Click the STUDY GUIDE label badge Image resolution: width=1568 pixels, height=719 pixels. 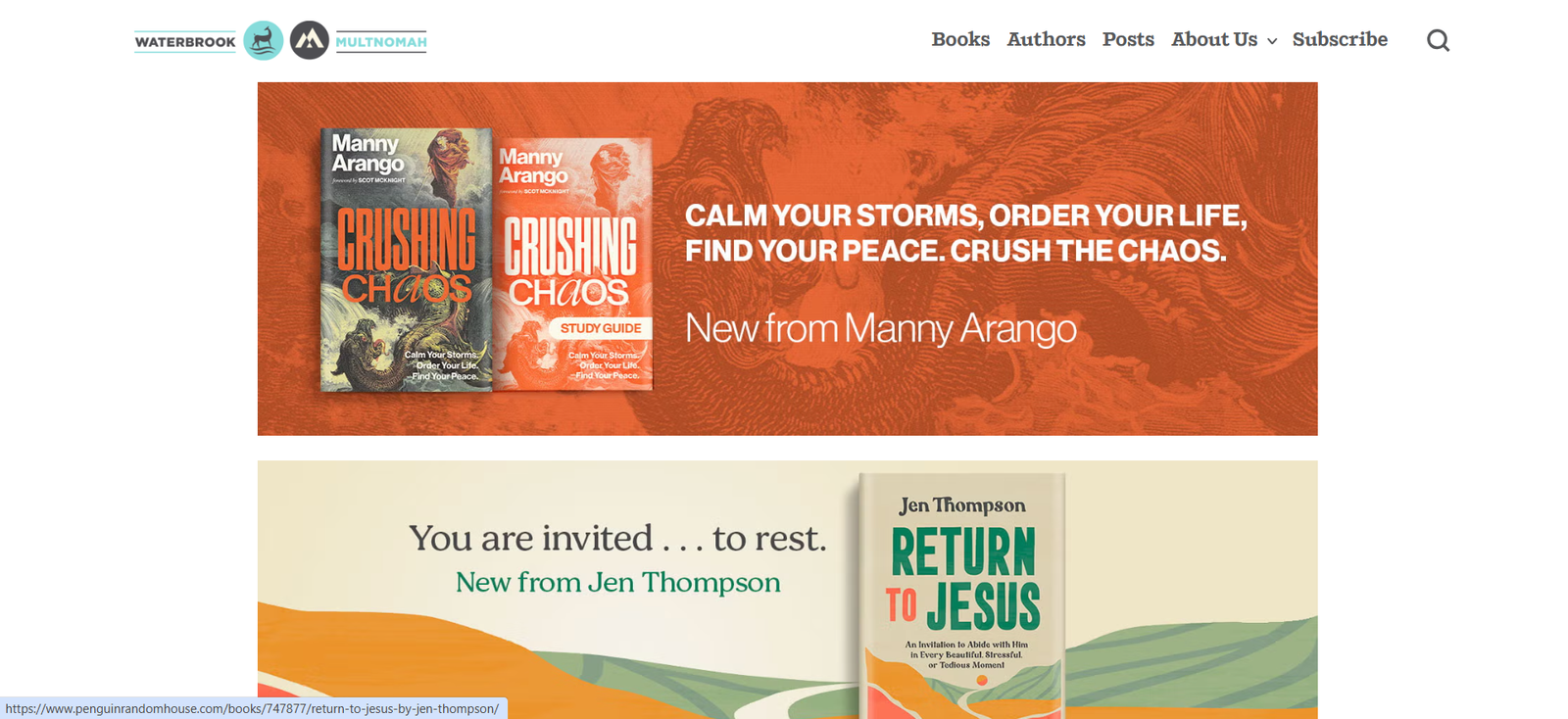point(600,328)
